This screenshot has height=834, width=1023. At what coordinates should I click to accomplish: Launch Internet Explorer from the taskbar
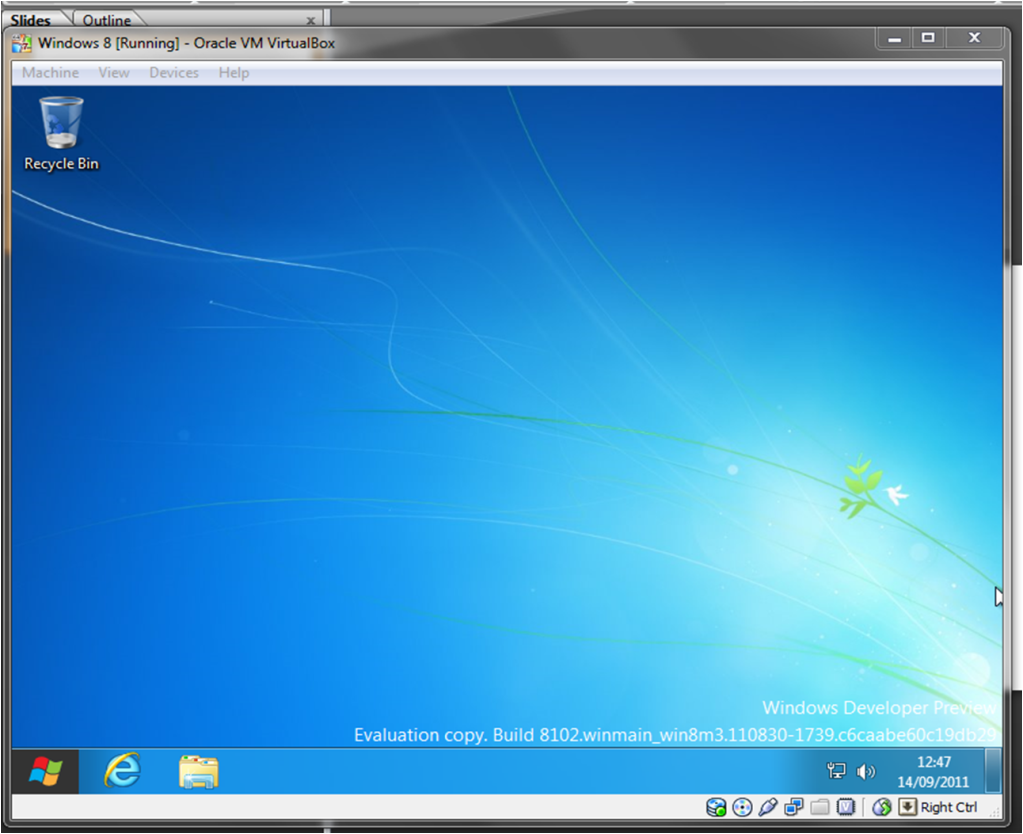pos(123,771)
